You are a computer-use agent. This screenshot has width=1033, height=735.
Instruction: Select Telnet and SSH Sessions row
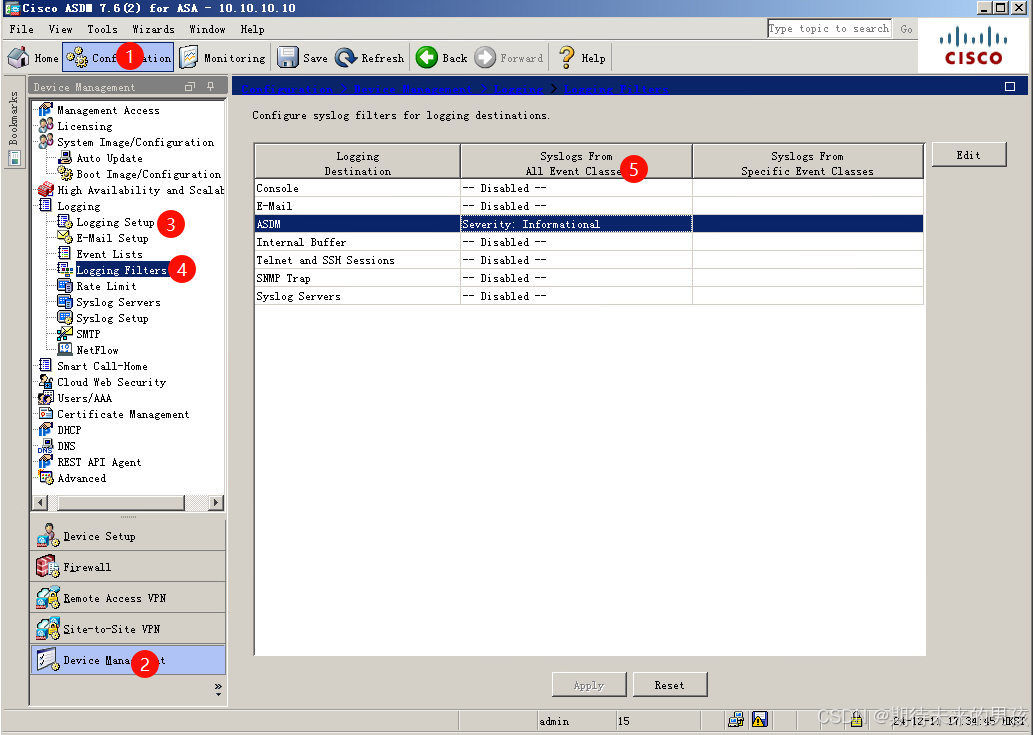(589, 260)
